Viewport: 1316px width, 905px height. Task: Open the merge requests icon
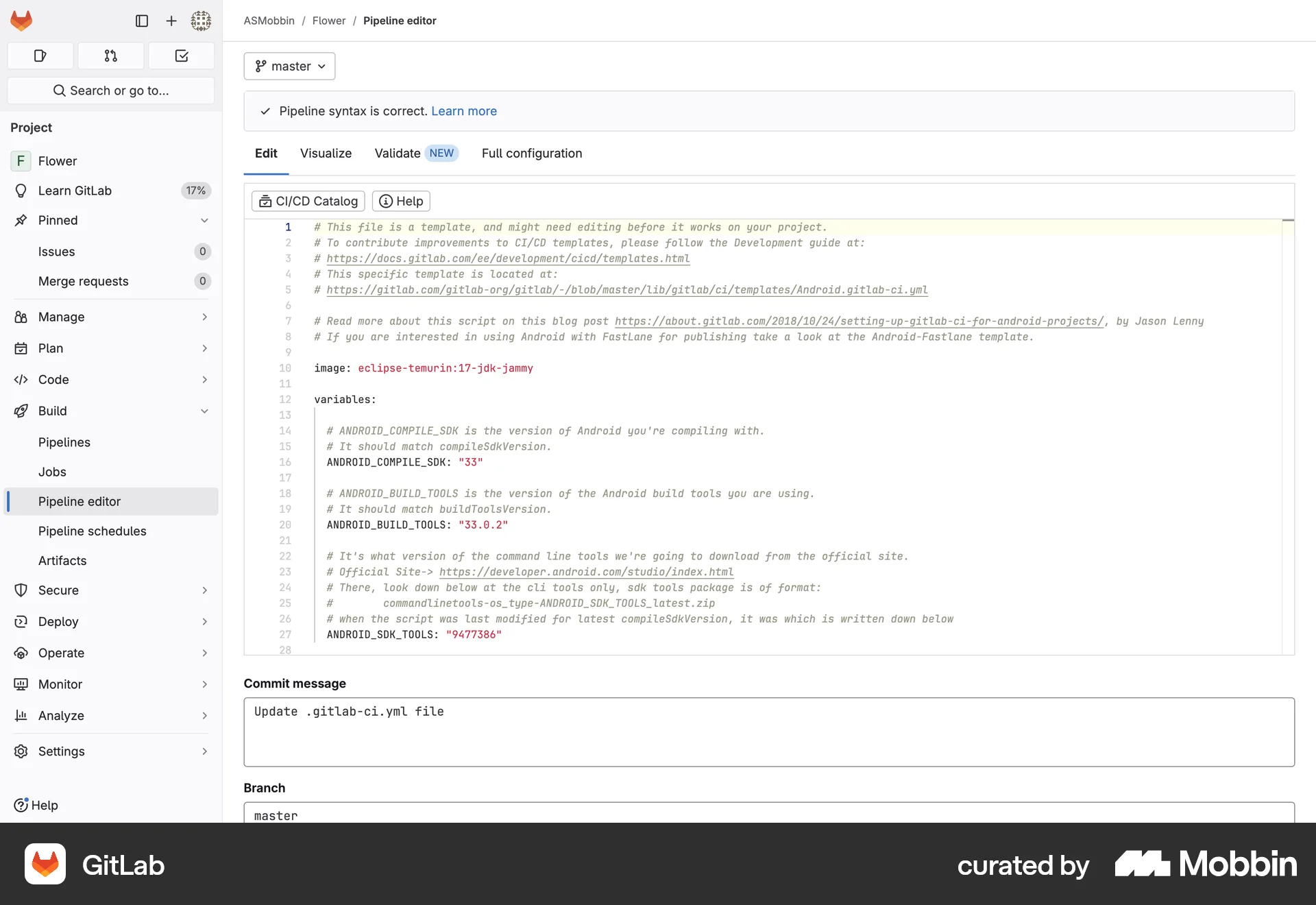click(110, 56)
